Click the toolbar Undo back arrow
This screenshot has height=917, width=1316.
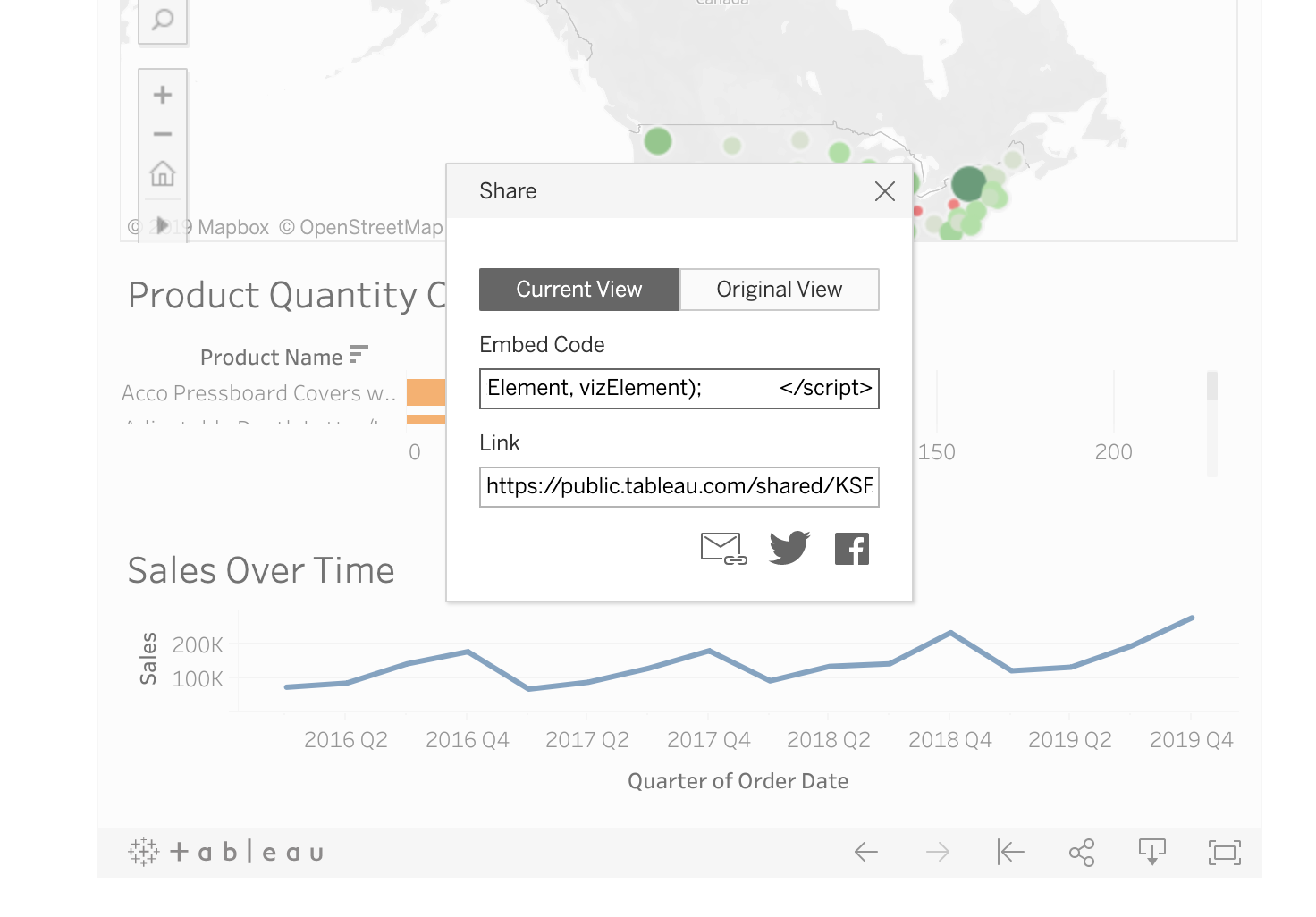point(866,853)
